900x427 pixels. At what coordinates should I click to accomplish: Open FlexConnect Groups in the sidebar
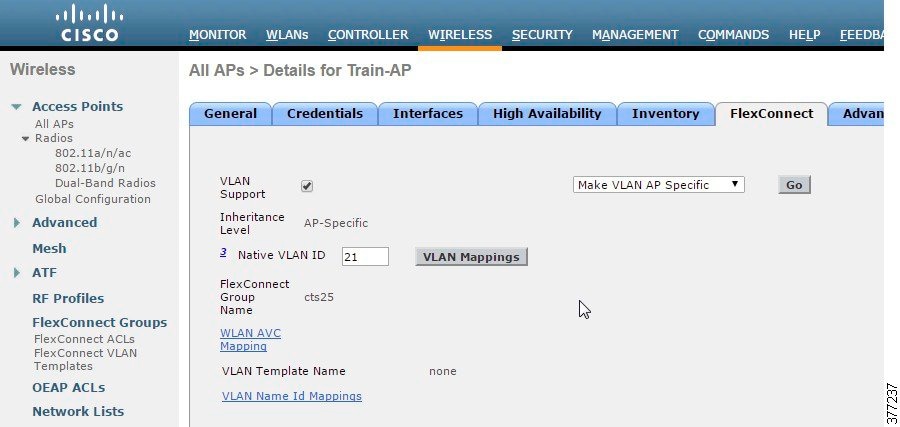coord(100,323)
